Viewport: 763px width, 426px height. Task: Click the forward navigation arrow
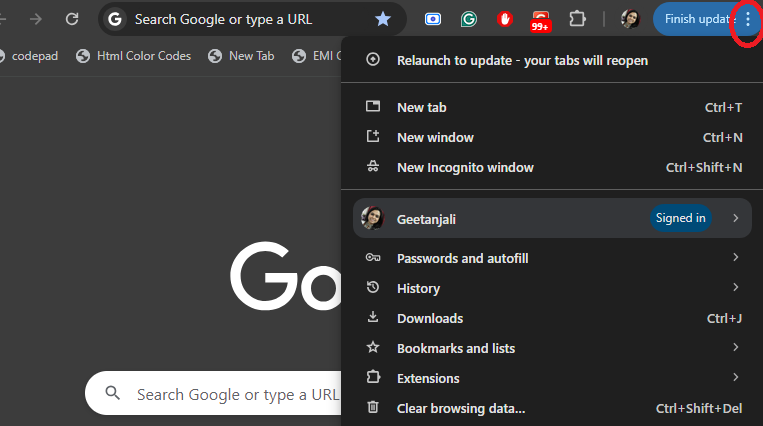click(36, 19)
